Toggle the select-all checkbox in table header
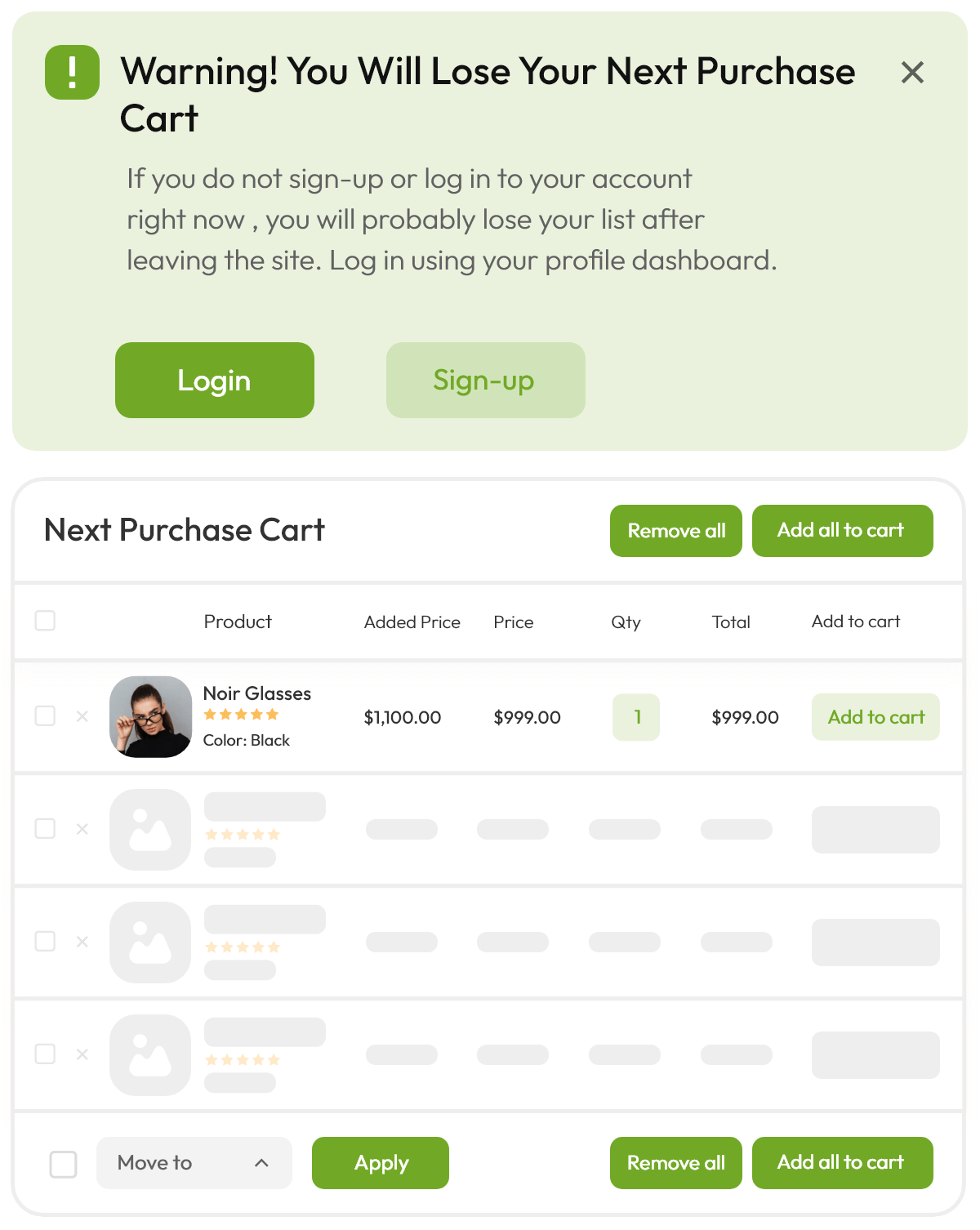The width and height of the screenshot is (980, 1230). coord(46,621)
